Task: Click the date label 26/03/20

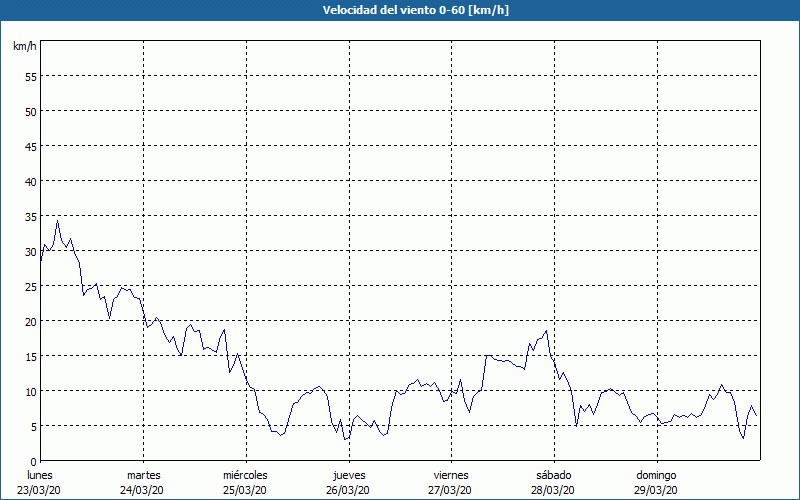Action: point(348,490)
